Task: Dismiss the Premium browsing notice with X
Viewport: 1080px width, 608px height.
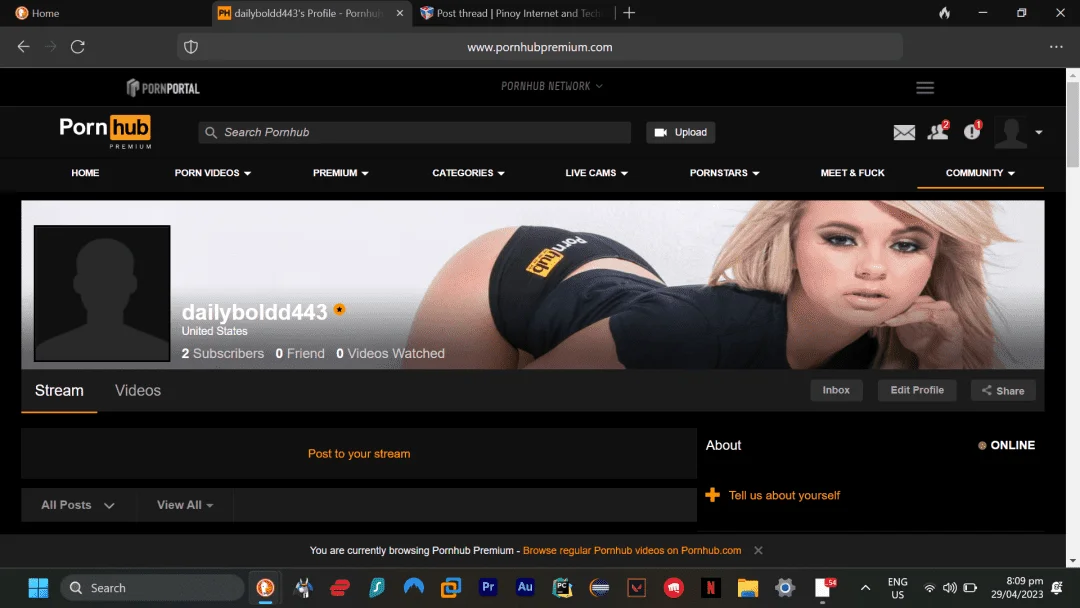Action: pos(758,550)
